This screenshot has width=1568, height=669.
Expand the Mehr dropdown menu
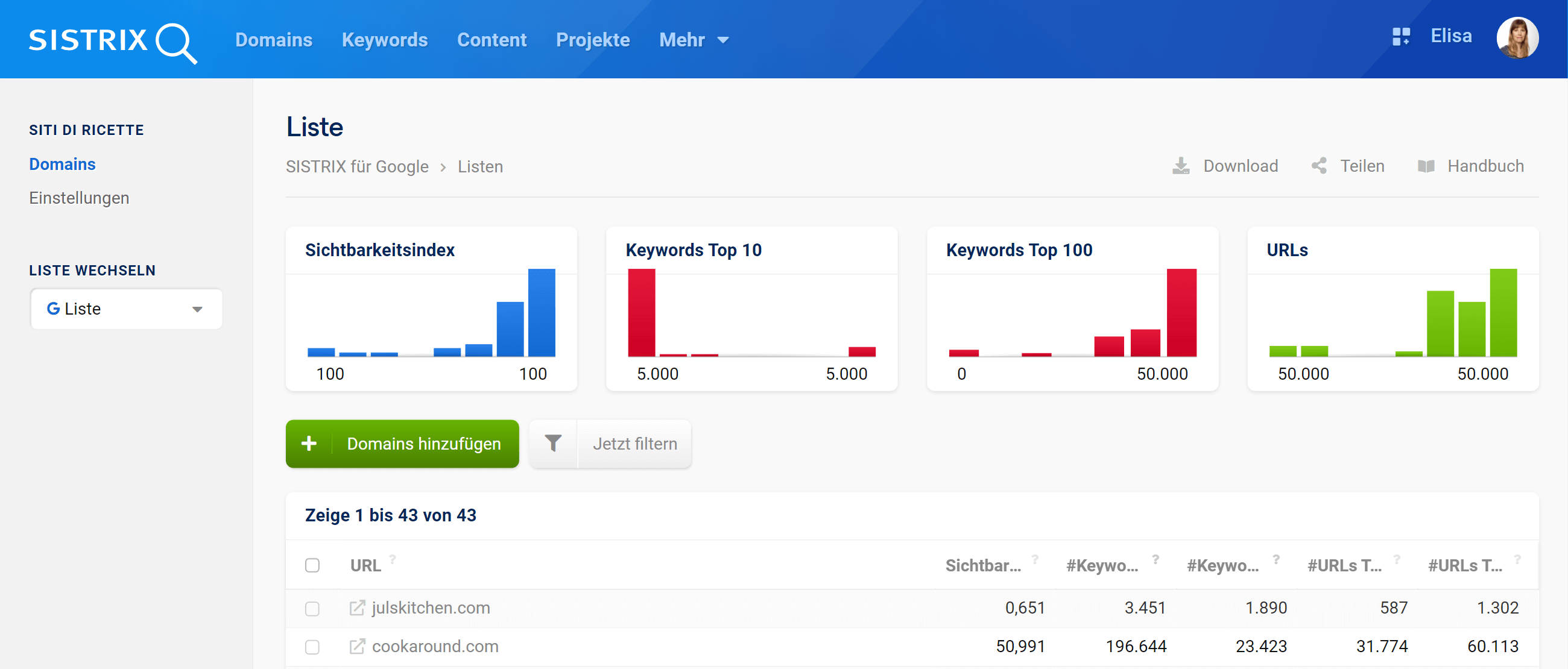(694, 40)
